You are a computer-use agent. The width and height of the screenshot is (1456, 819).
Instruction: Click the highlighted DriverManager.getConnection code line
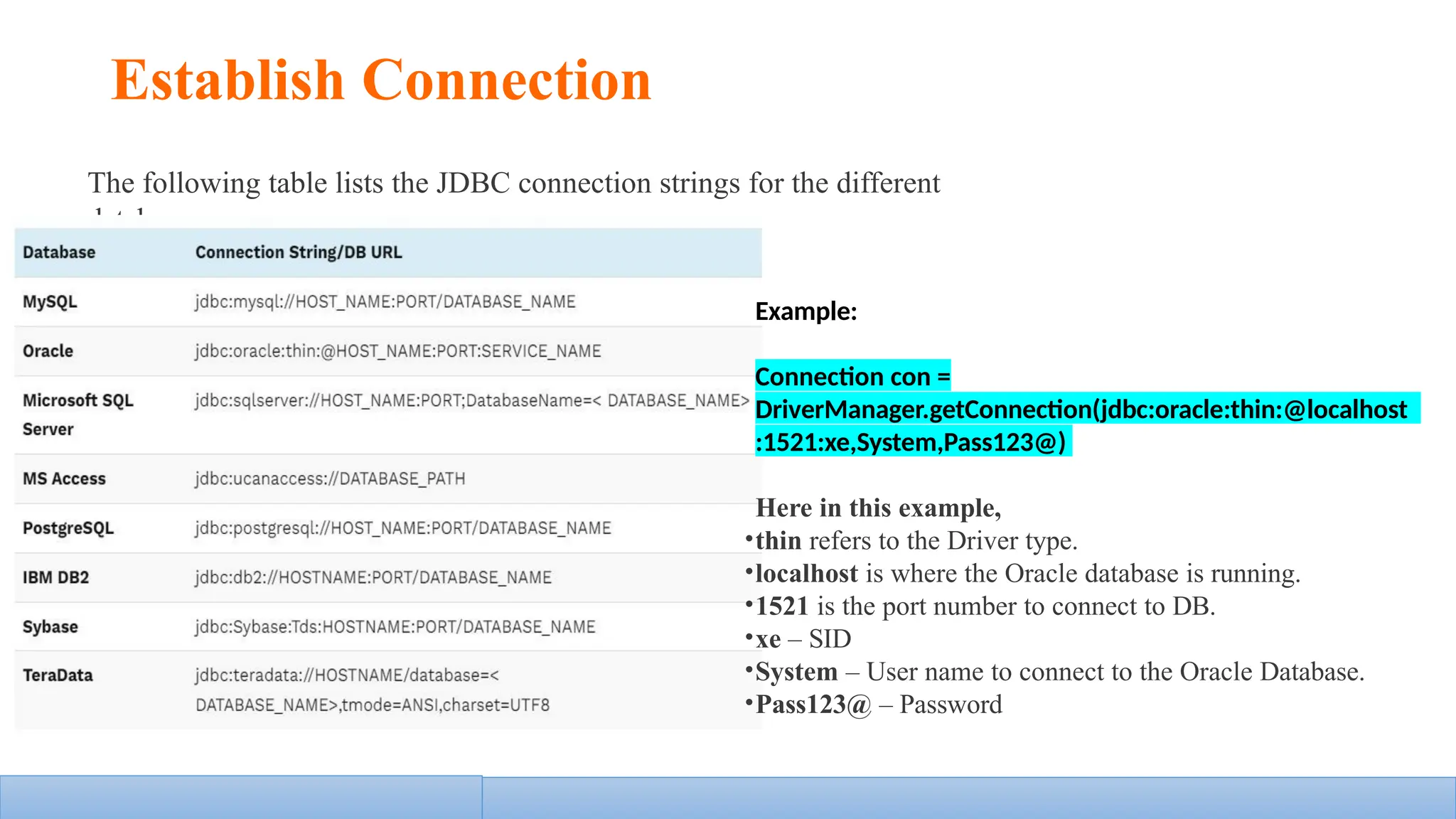(1081, 409)
